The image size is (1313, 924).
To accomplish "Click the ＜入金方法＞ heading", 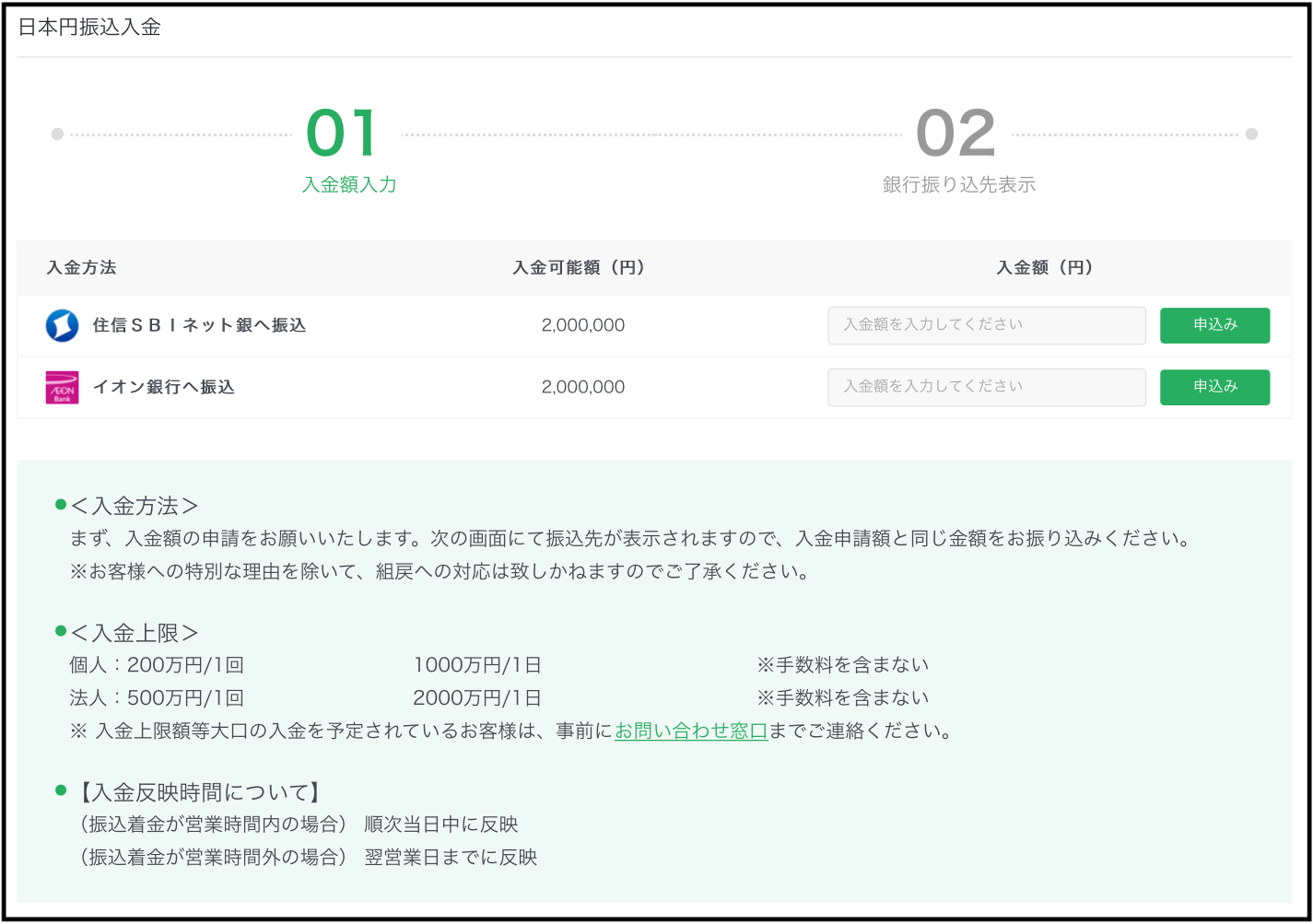I will coord(134,506).
